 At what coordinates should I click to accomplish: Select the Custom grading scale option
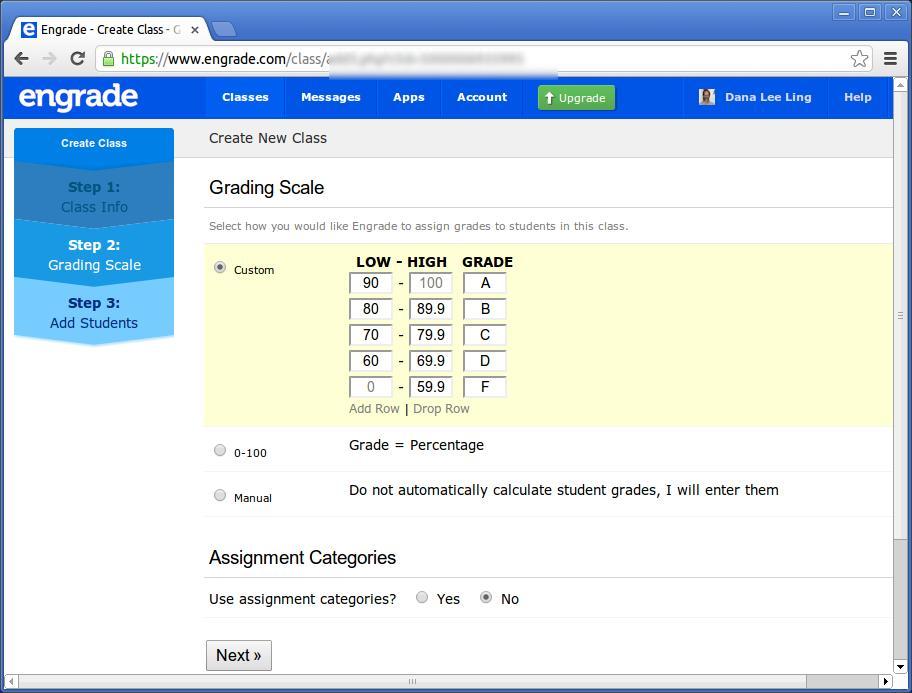[221, 266]
